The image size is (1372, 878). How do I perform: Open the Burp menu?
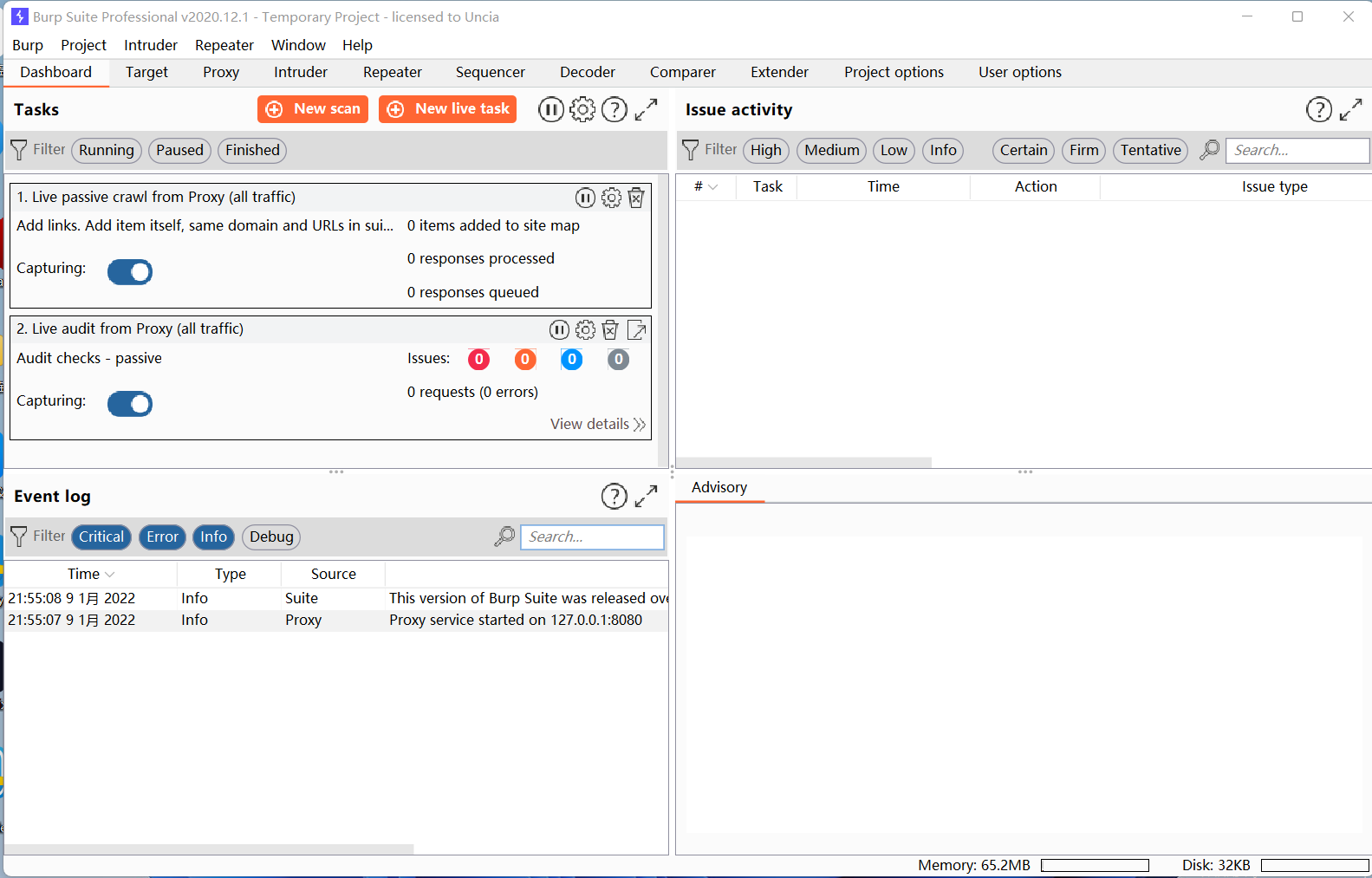pyautogui.click(x=28, y=45)
